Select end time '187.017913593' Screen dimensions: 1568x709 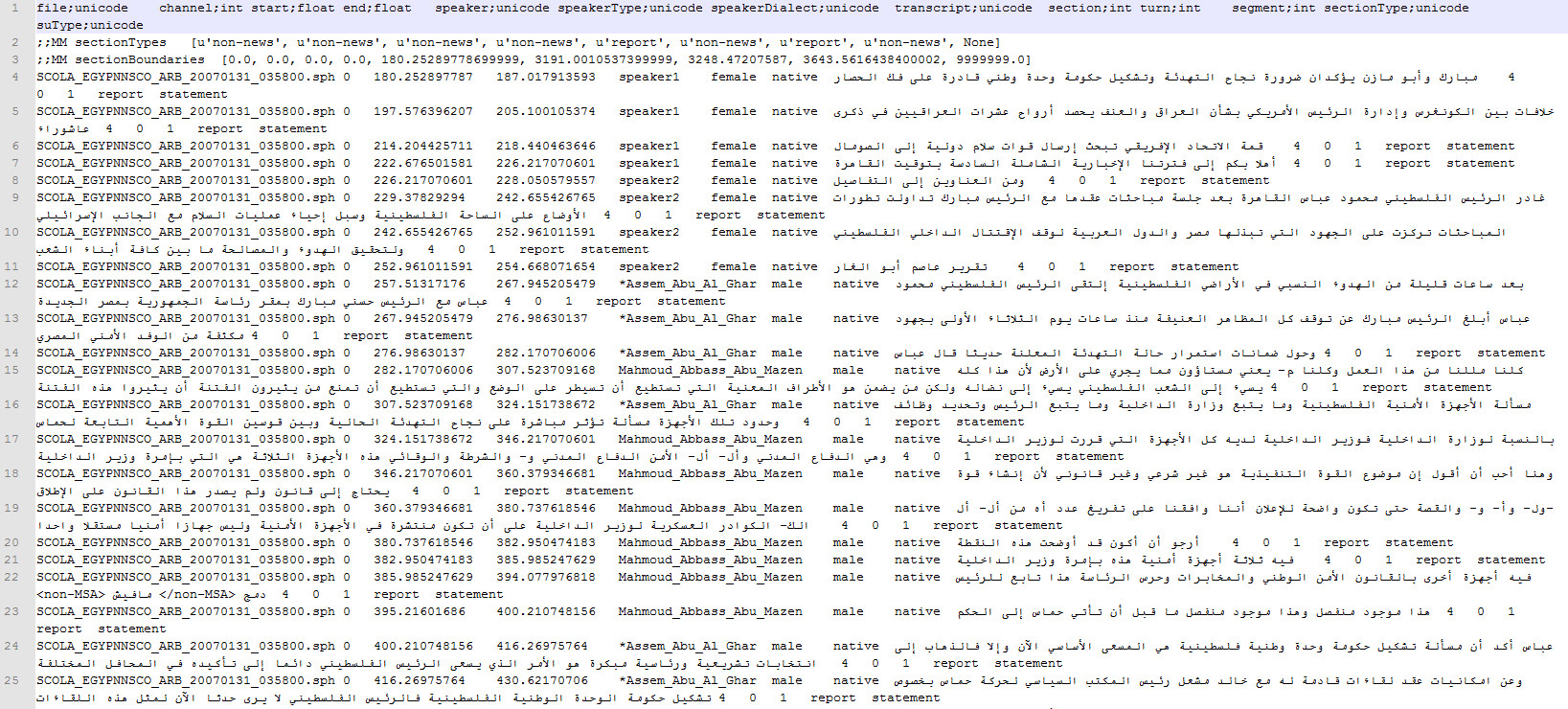546,77
